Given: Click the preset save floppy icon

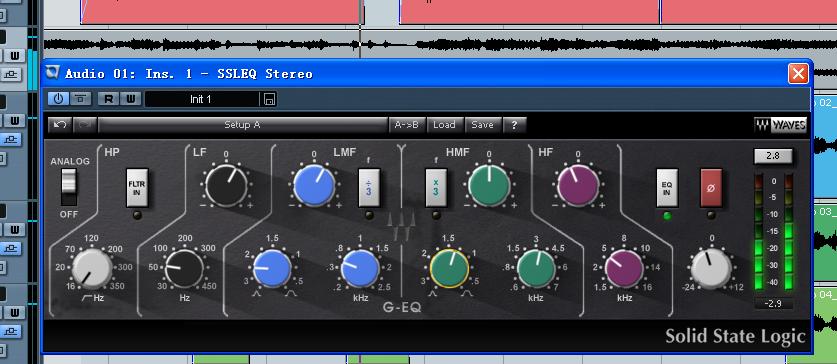Looking at the screenshot, I should [x=269, y=99].
